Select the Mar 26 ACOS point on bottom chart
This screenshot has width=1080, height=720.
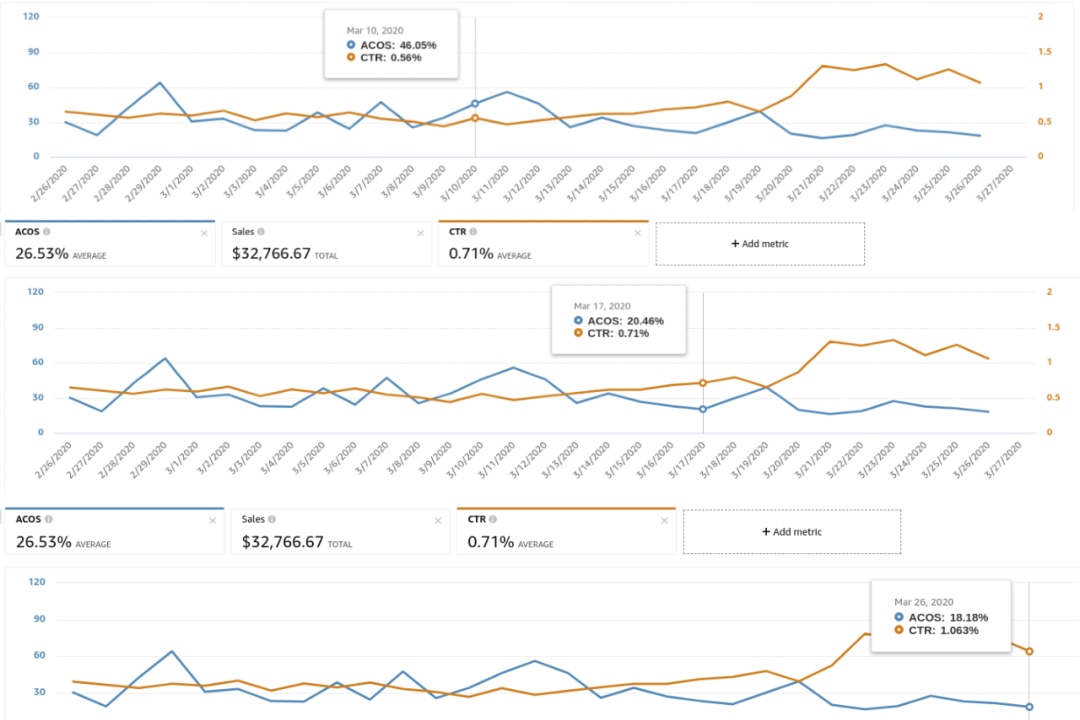1029,707
